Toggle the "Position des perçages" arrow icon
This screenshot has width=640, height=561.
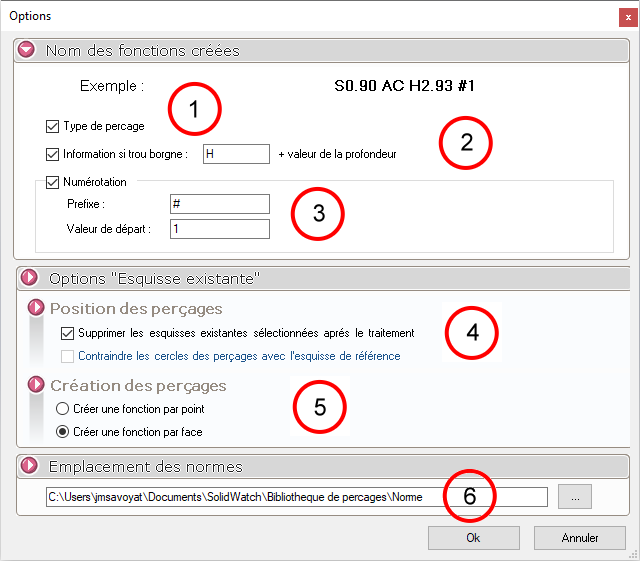38,308
